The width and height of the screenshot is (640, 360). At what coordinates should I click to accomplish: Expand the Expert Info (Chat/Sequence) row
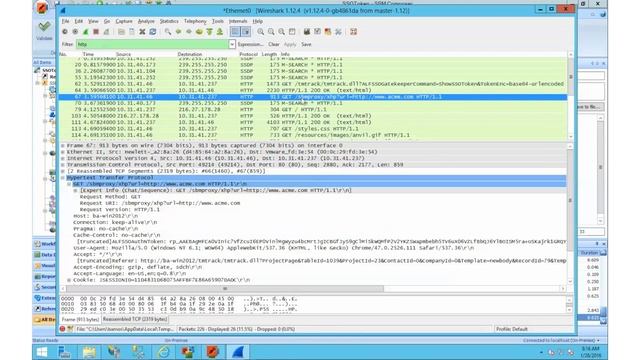pos(76,190)
